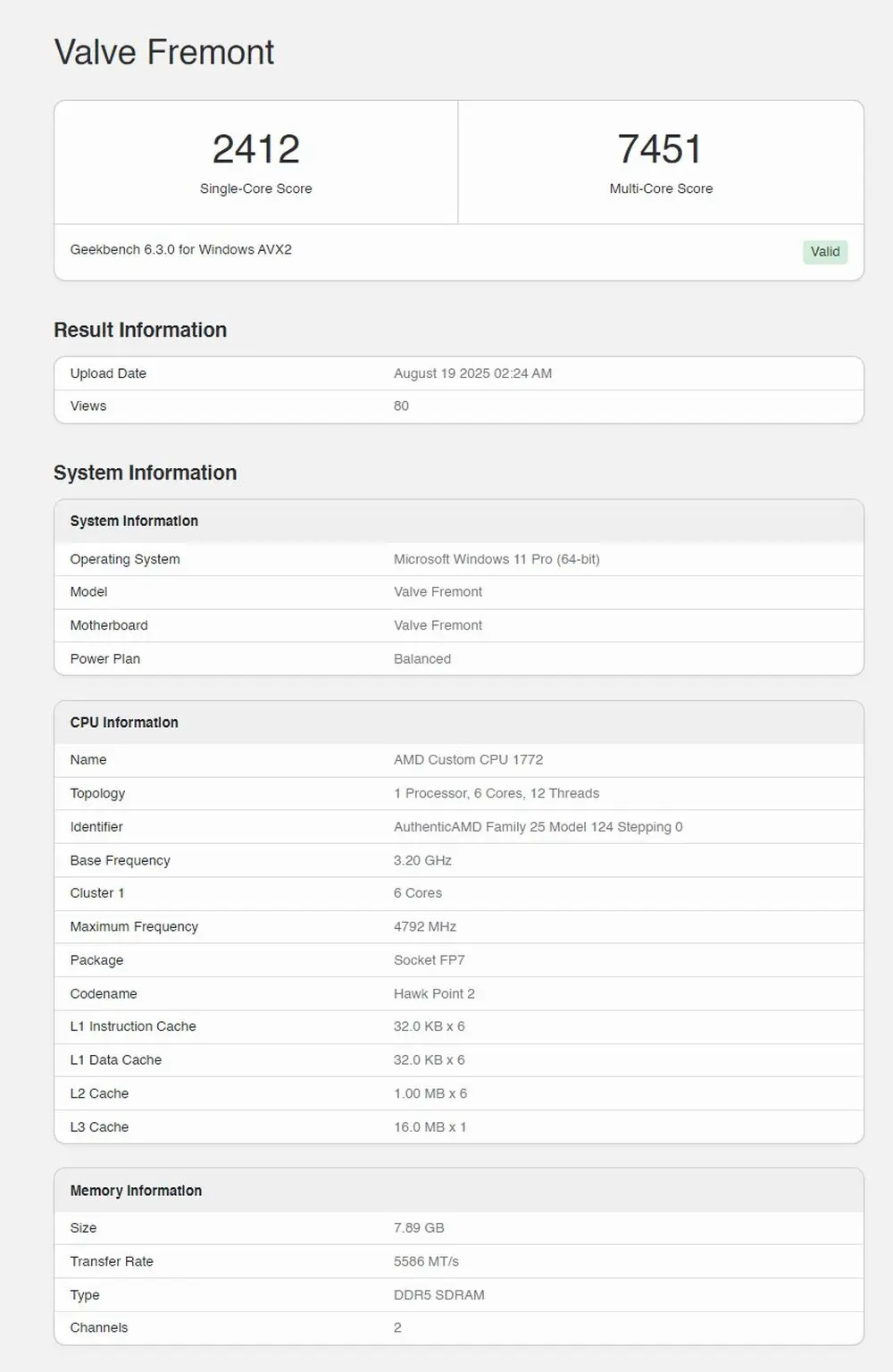Click the CPU Information table header
Image resolution: width=893 pixels, height=1372 pixels.
pyautogui.click(x=459, y=723)
